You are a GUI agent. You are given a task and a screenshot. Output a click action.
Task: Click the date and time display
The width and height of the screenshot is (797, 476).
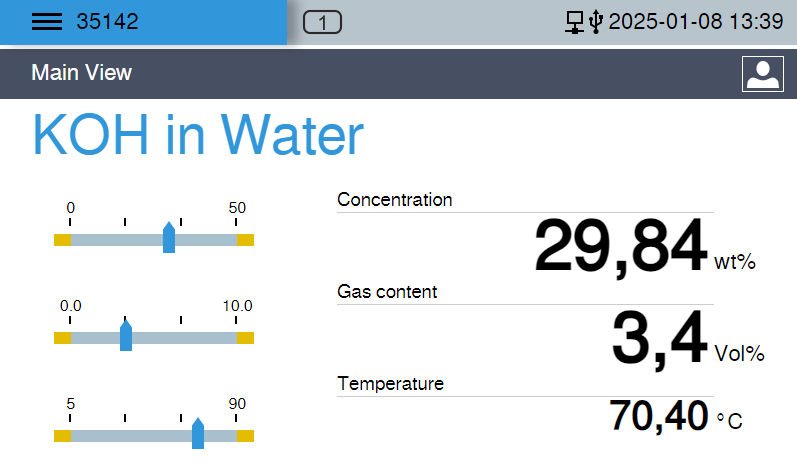click(x=695, y=22)
